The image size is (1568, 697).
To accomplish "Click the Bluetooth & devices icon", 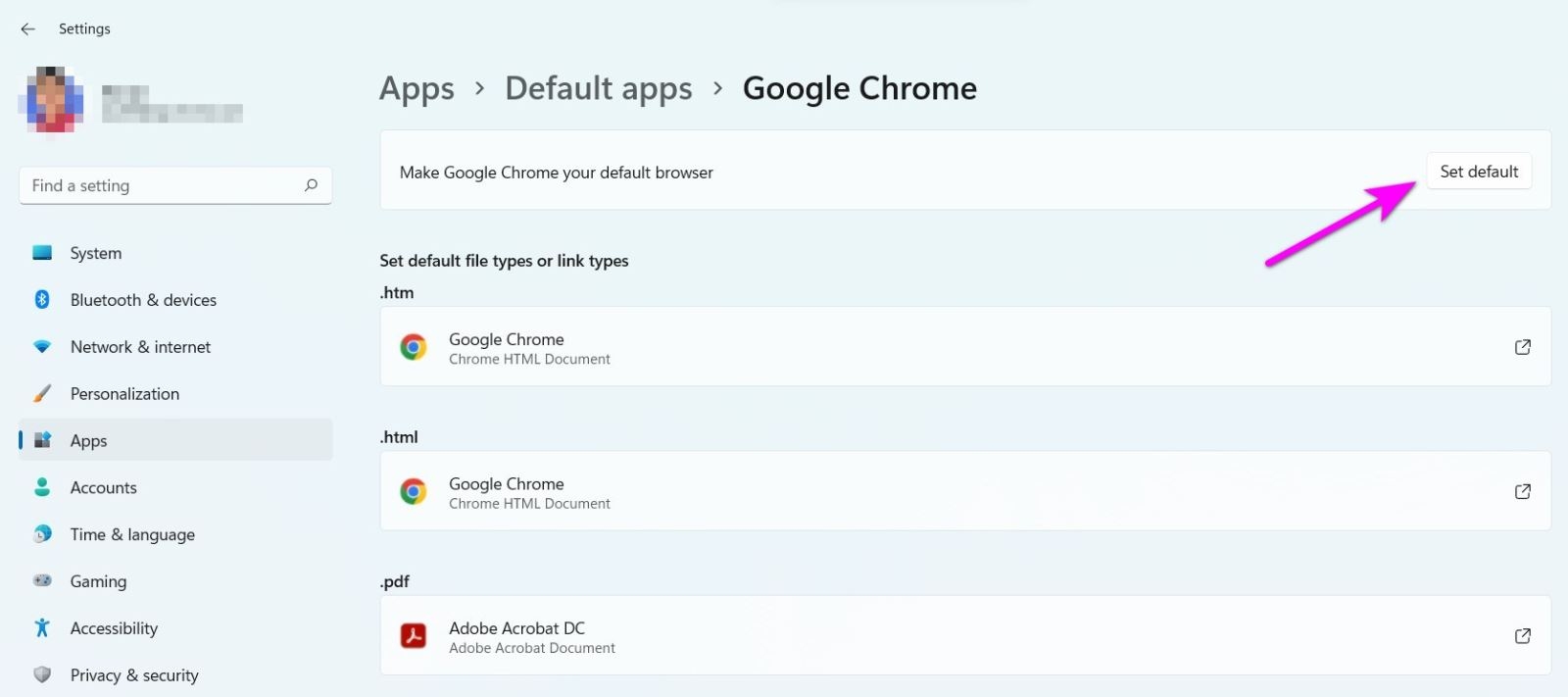I will click(42, 300).
